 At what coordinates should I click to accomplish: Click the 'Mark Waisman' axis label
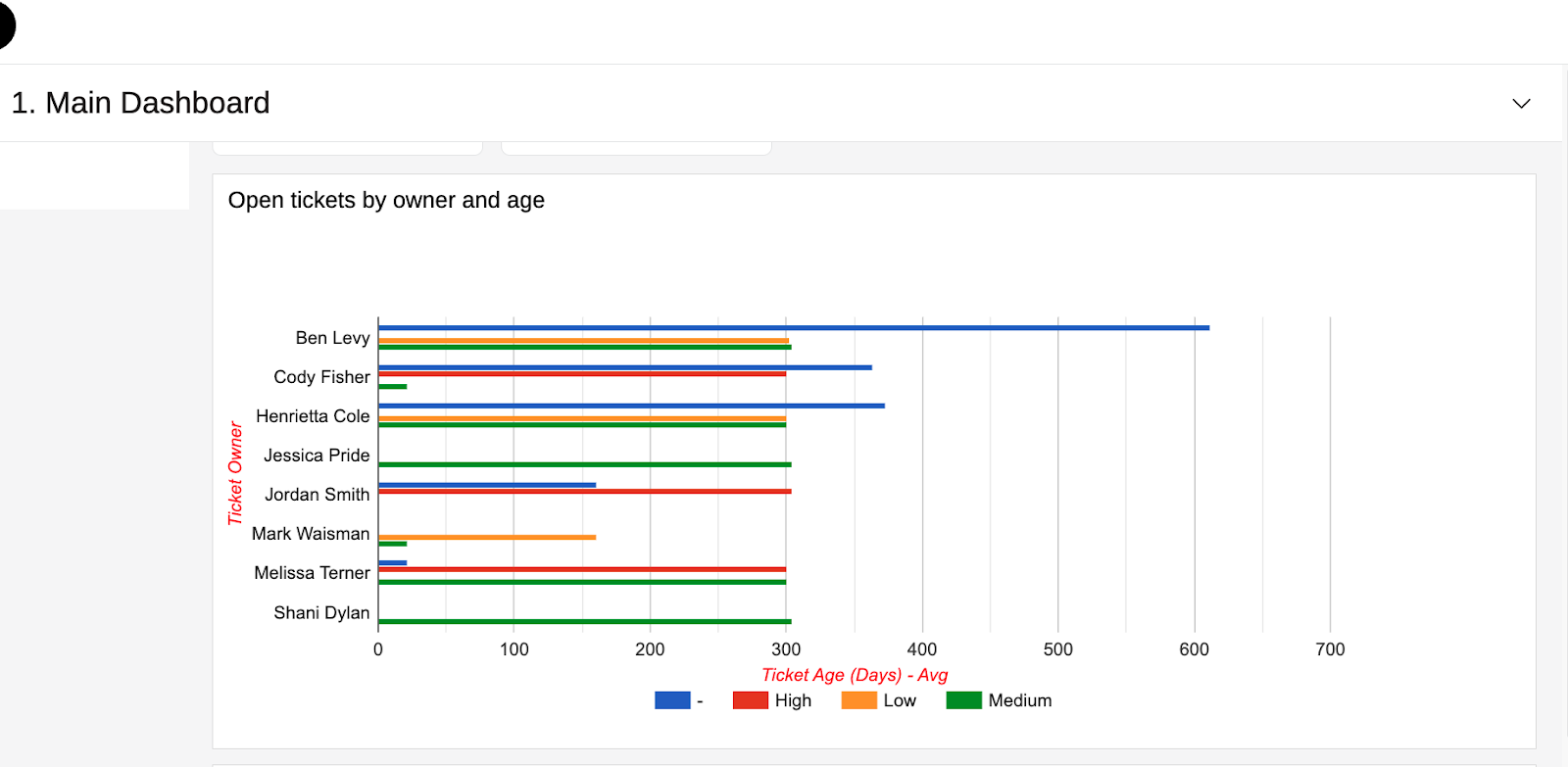(x=311, y=534)
